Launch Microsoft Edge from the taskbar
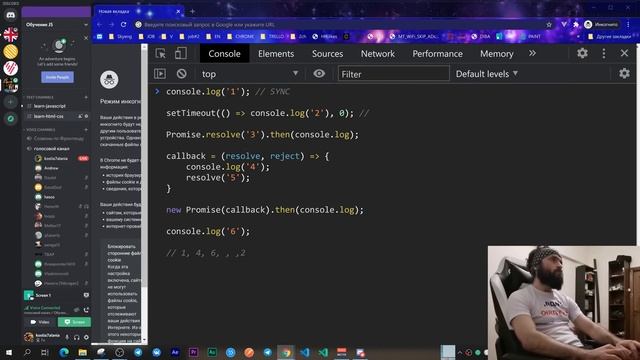 [64, 352]
